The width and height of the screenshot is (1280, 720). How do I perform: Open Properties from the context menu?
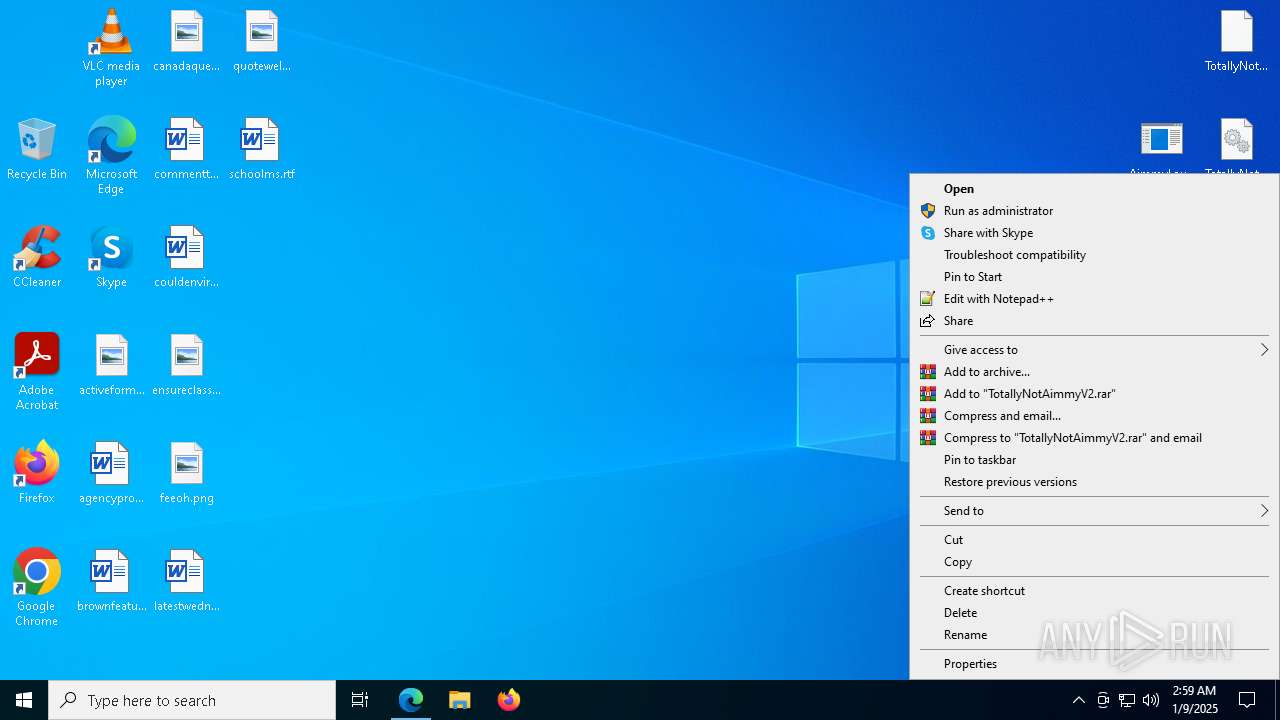pyautogui.click(x=1094, y=664)
